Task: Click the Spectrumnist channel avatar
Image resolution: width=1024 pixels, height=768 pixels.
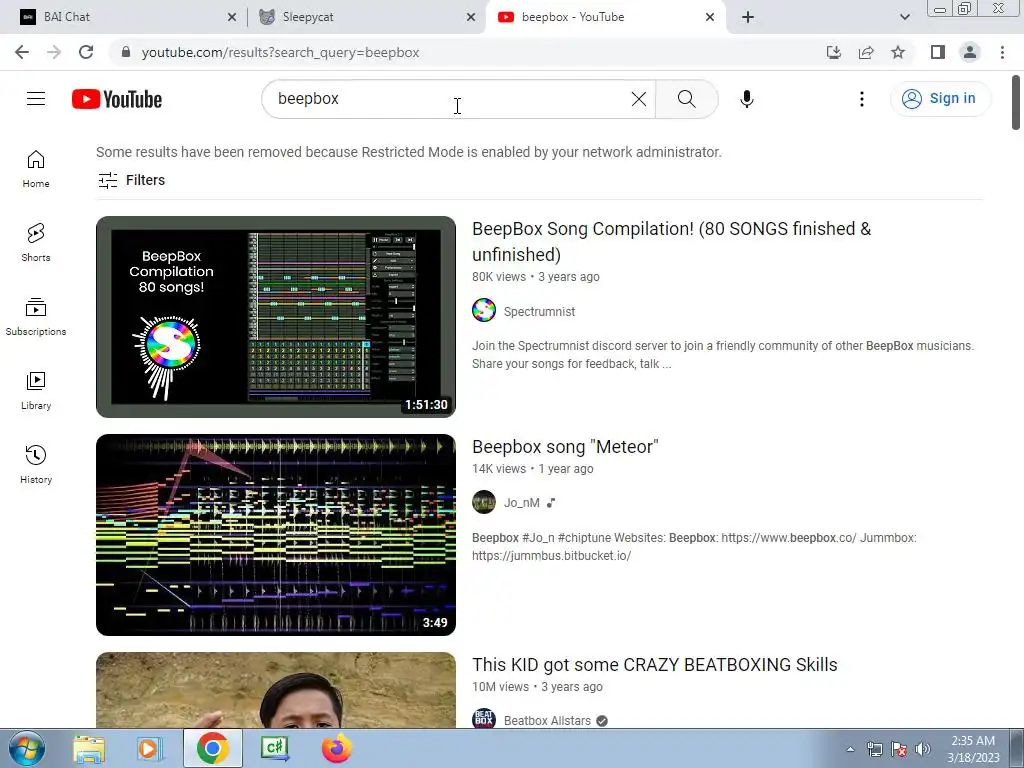Action: coord(484,310)
